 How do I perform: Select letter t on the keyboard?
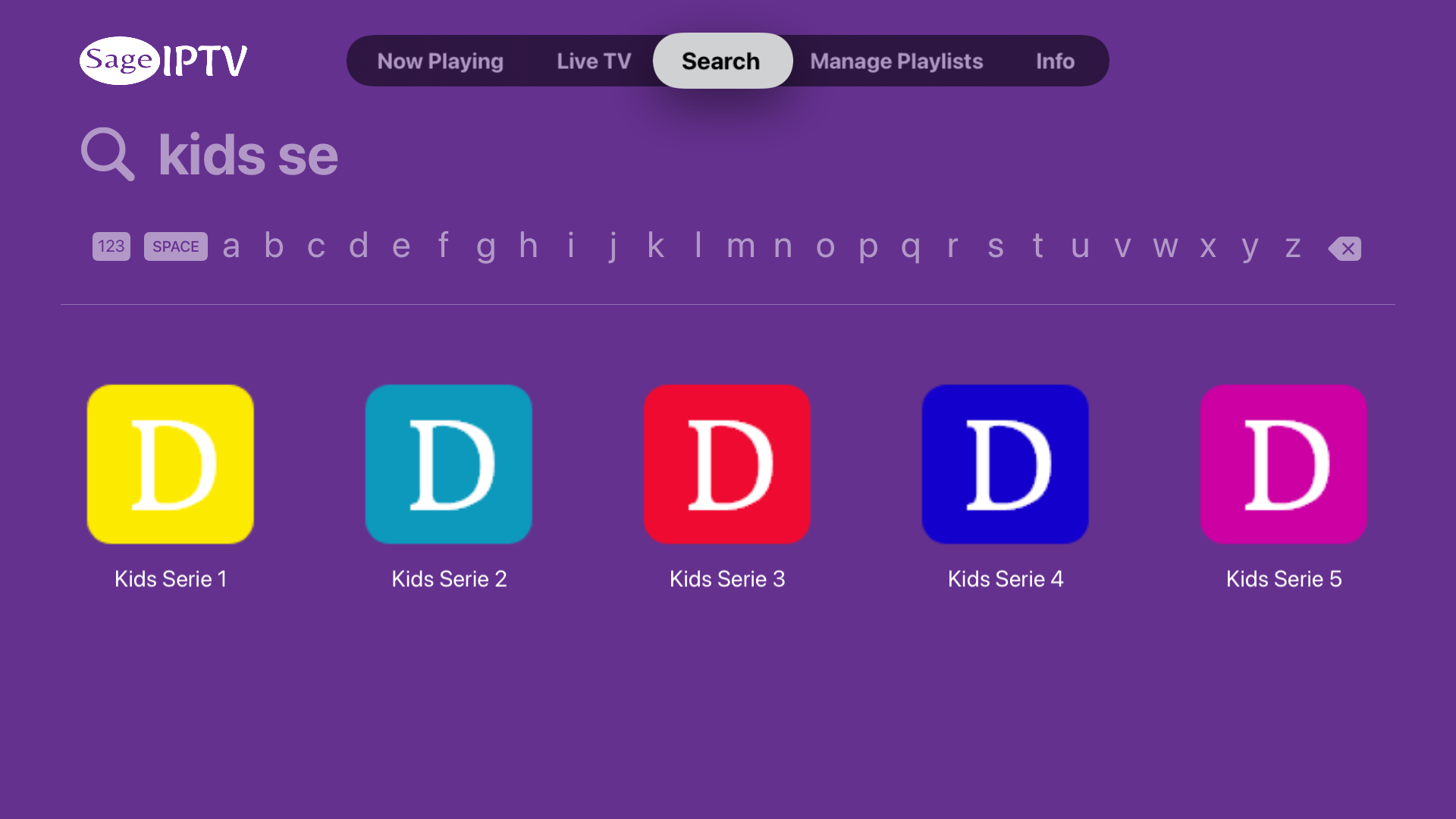click(x=1038, y=246)
